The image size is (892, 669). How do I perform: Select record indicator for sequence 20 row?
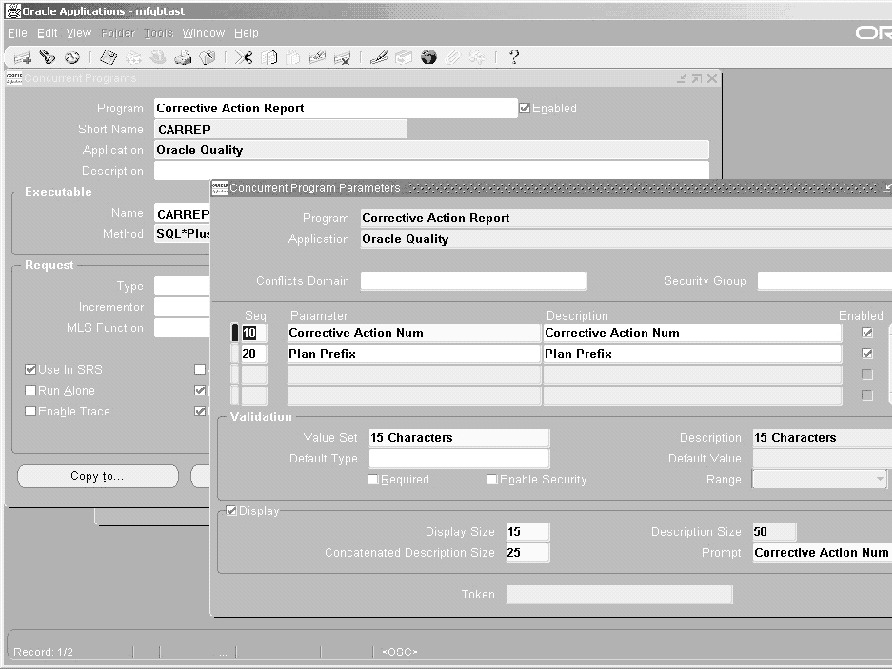[234, 353]
